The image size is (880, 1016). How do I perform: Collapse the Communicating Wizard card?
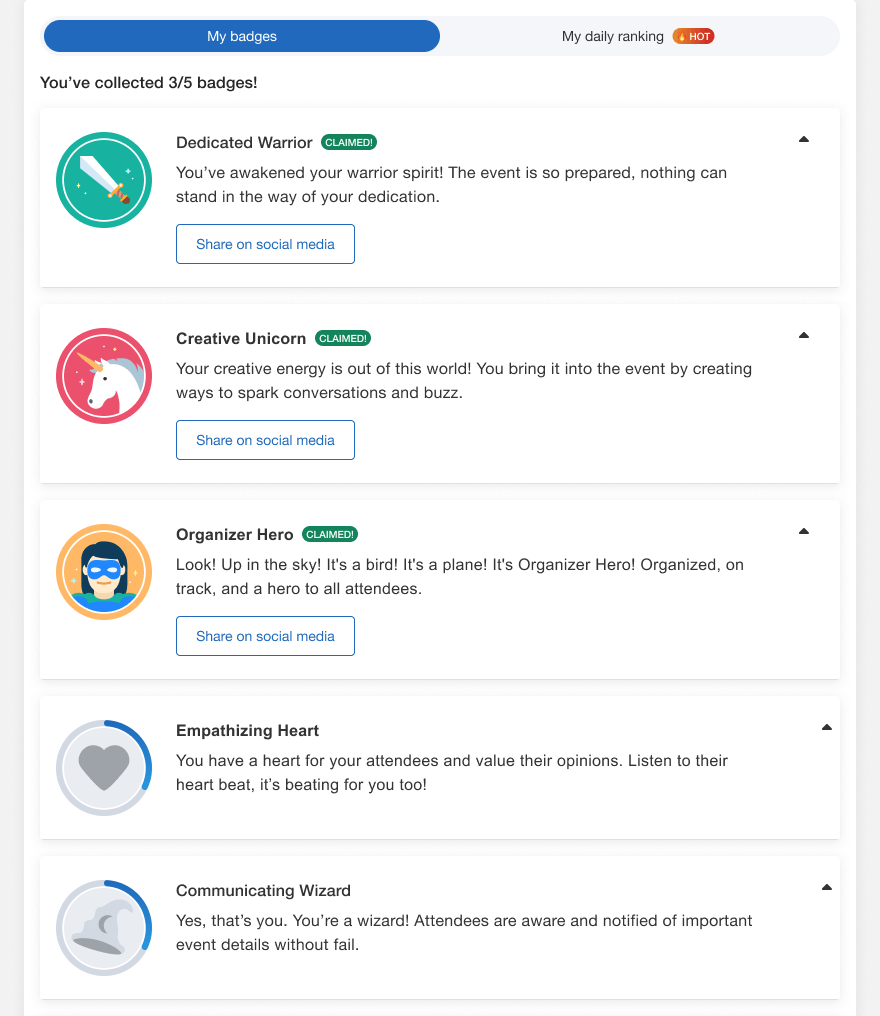click(826, 888)
